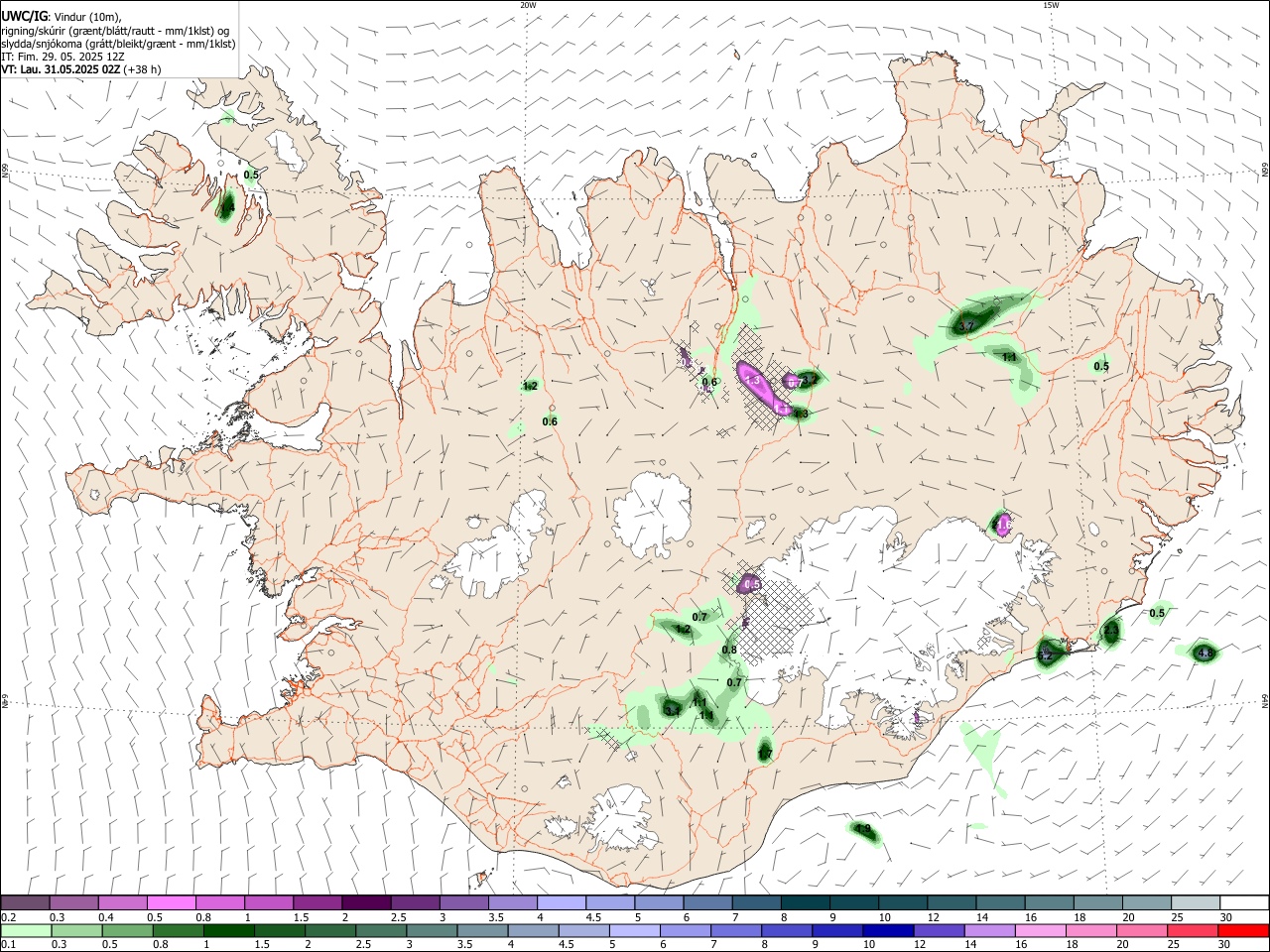Image resolution: width=1270 pixels, height=952 pixels.
Task: Click the 4.8 precipitation value offshore southeast
Action: click(1206, 654)
